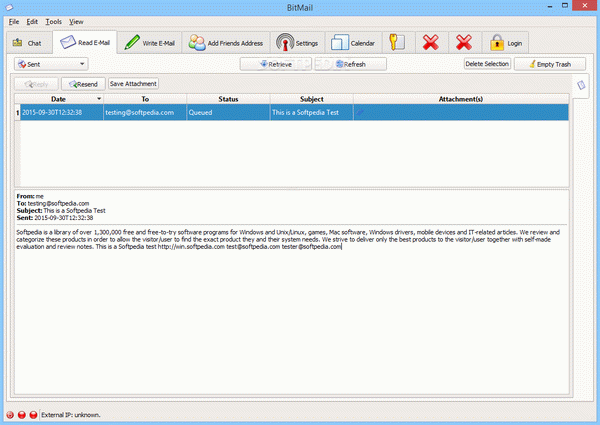Open the Chat tab
Viewport: 600px width, 425px height.
click(x=29, y=43)
